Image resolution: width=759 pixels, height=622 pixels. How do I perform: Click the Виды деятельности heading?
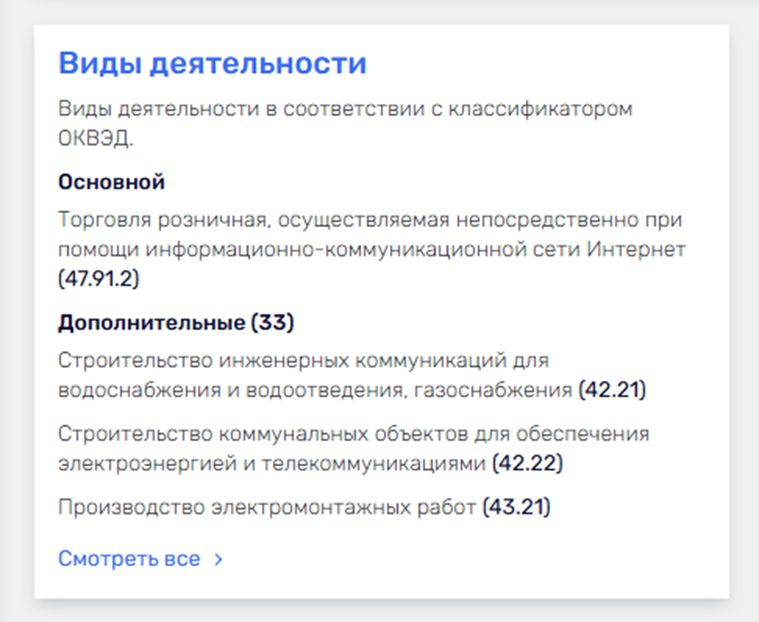tap(212, 63)
